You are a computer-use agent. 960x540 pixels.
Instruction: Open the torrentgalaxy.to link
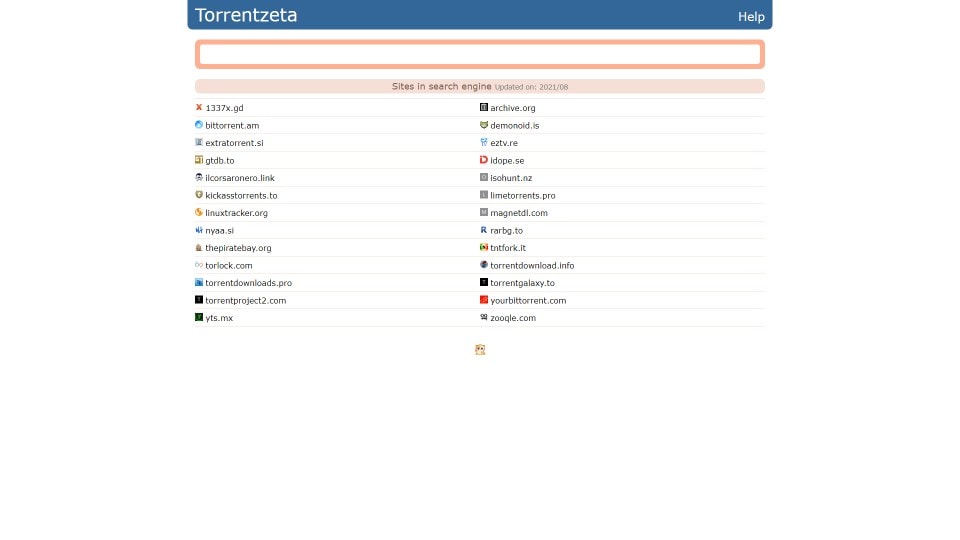[x=522, y=283]
